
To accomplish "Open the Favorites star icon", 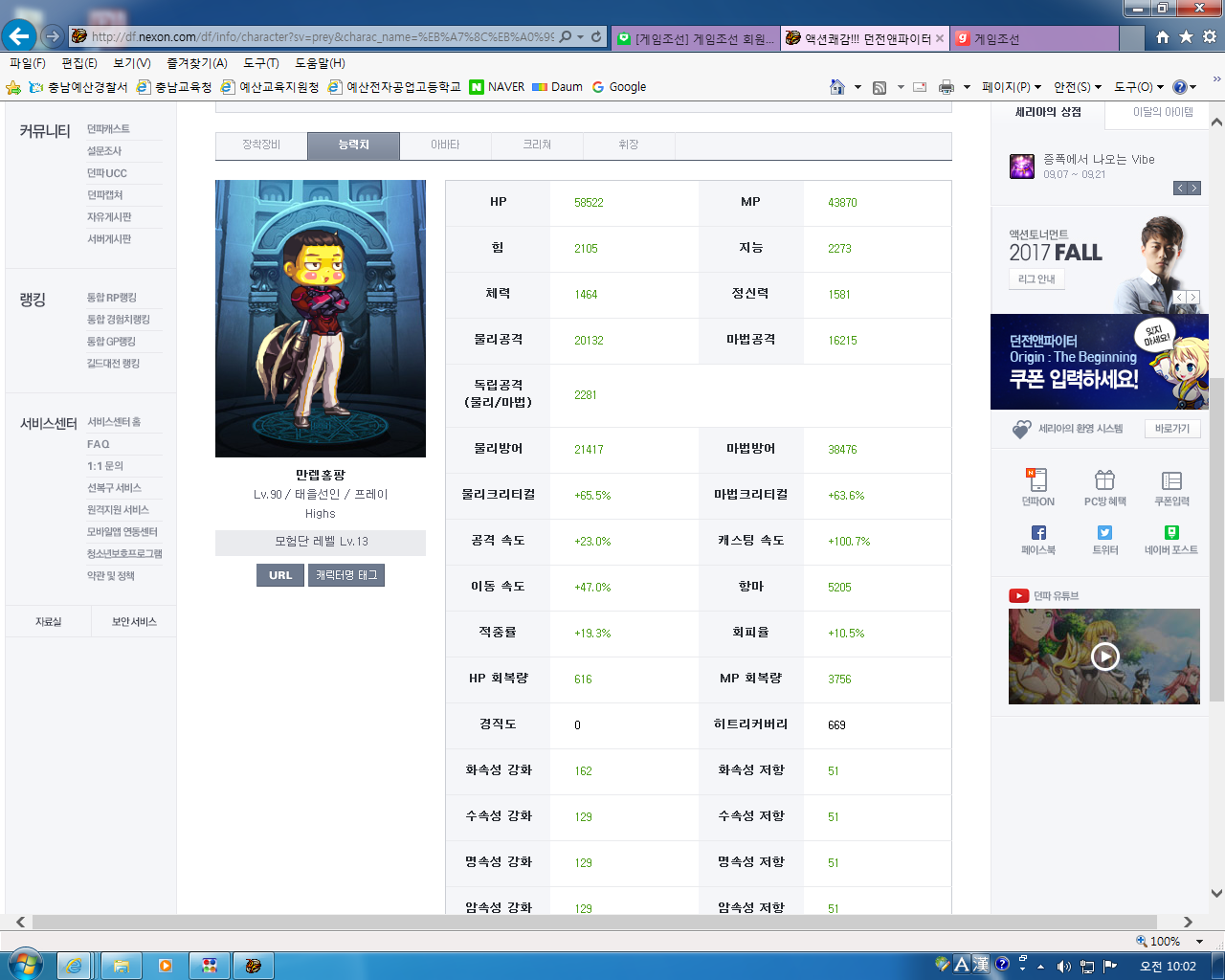I will [1186, 36].
